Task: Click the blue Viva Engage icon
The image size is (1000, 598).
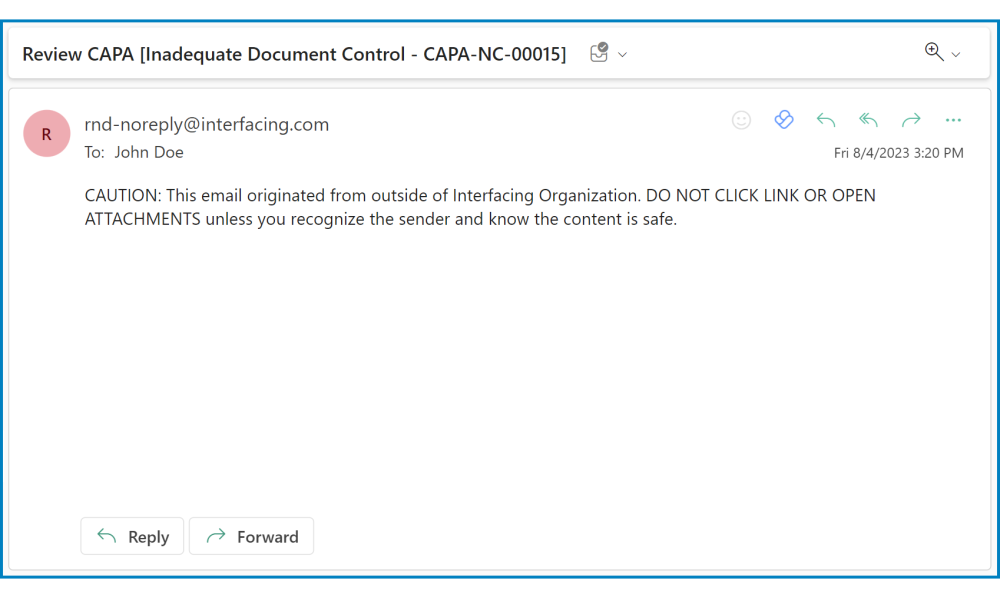Action: [x=784, y=120]
